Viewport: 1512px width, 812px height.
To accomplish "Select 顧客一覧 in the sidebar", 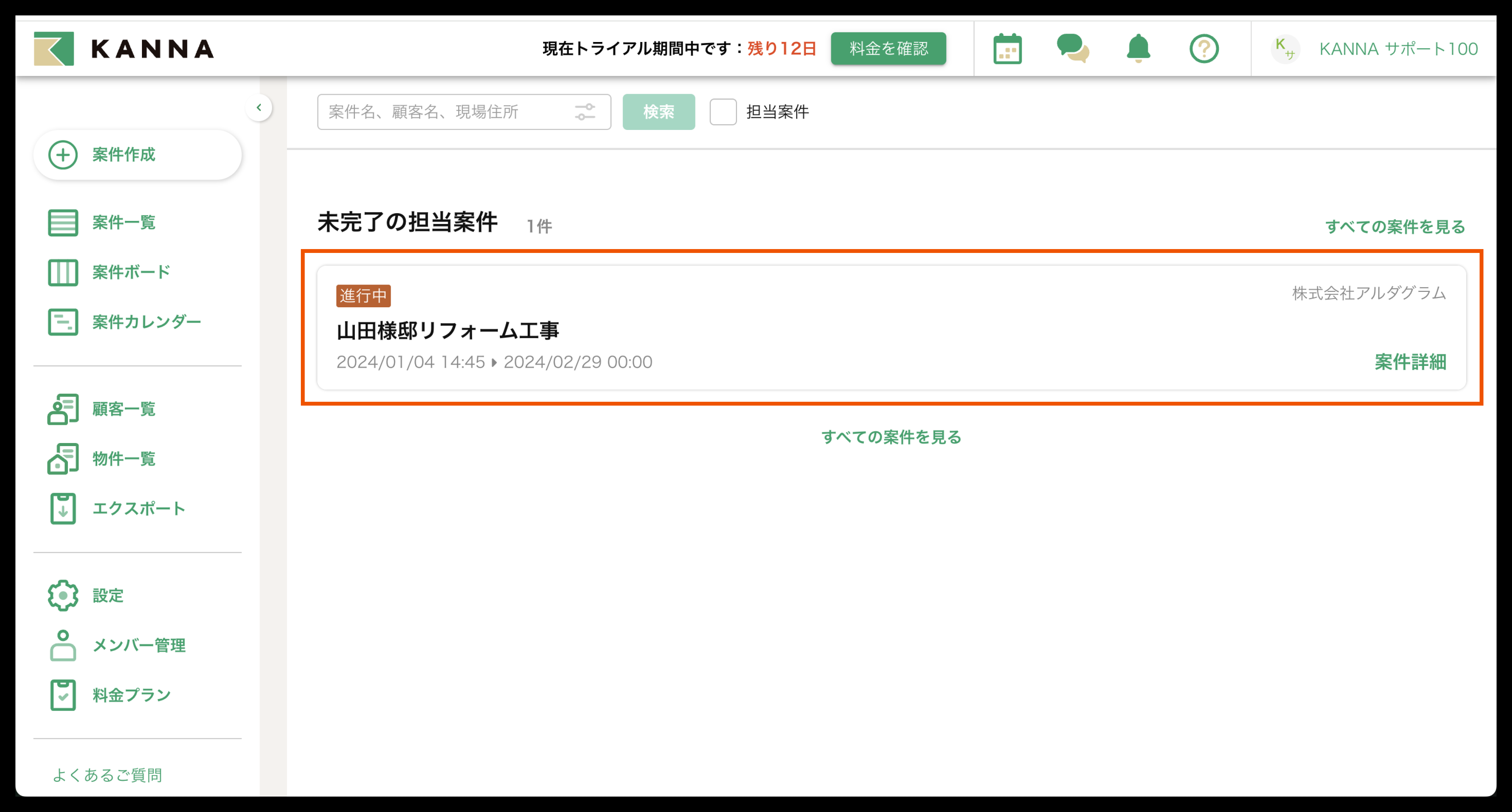I will tap(123, 409).
